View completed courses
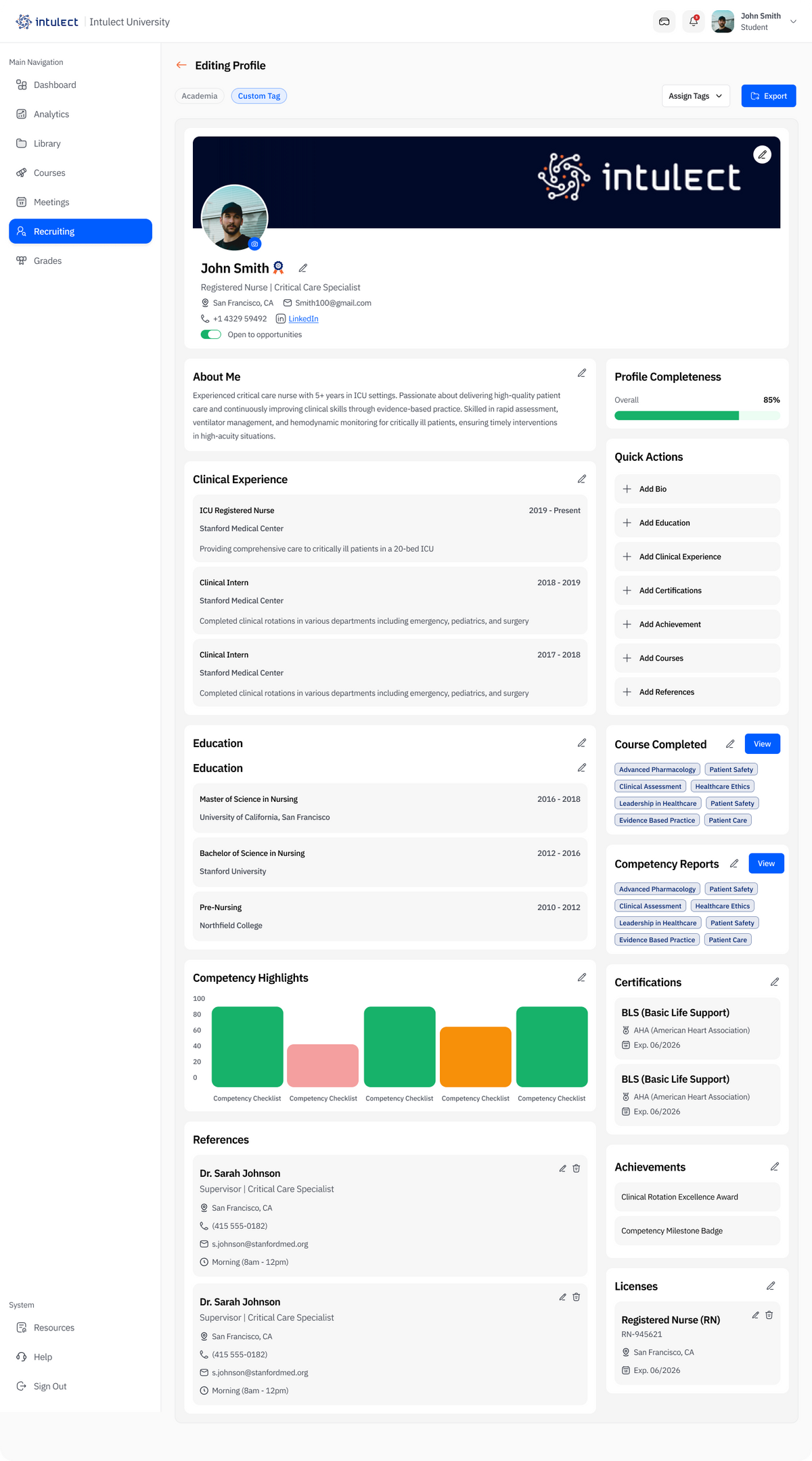Image resolution: width=812 pixels, height=1461 pixels. pos(763,744)
